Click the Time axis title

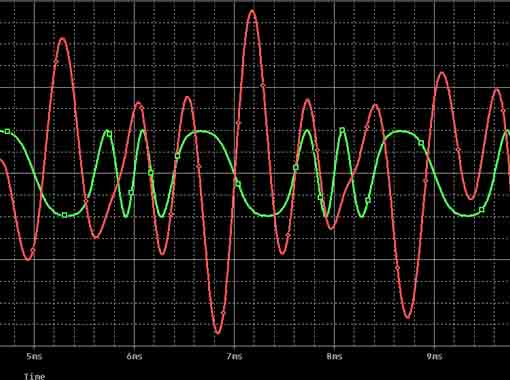pyautogui.click(x=34, y=376)
